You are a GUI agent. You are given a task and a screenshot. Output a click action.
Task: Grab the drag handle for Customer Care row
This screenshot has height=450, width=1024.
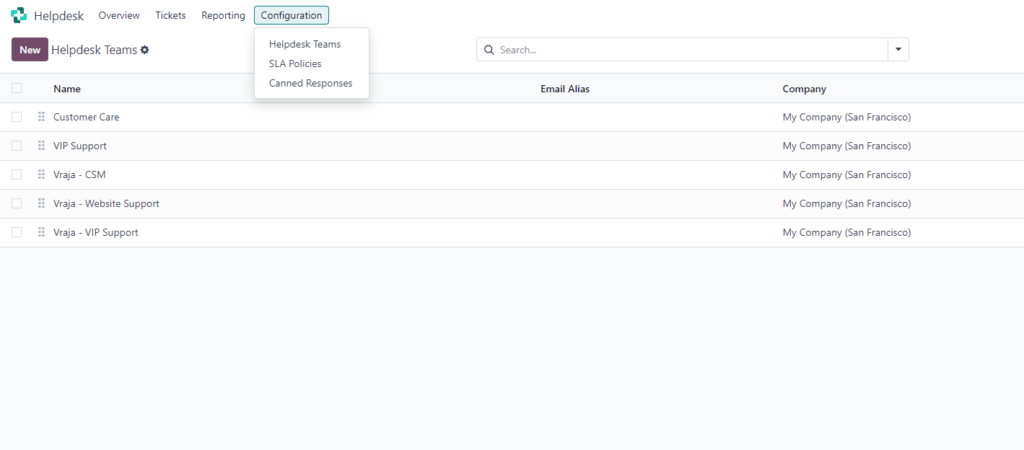(x=42, y=117)
